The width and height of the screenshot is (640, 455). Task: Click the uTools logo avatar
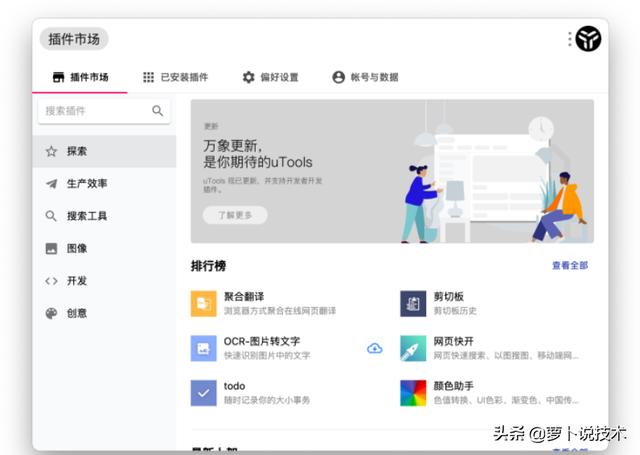(588, 39)
